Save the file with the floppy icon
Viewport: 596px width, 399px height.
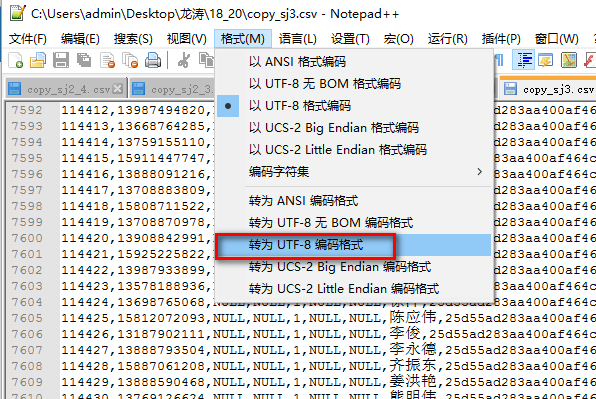click(x=61, y=60)
